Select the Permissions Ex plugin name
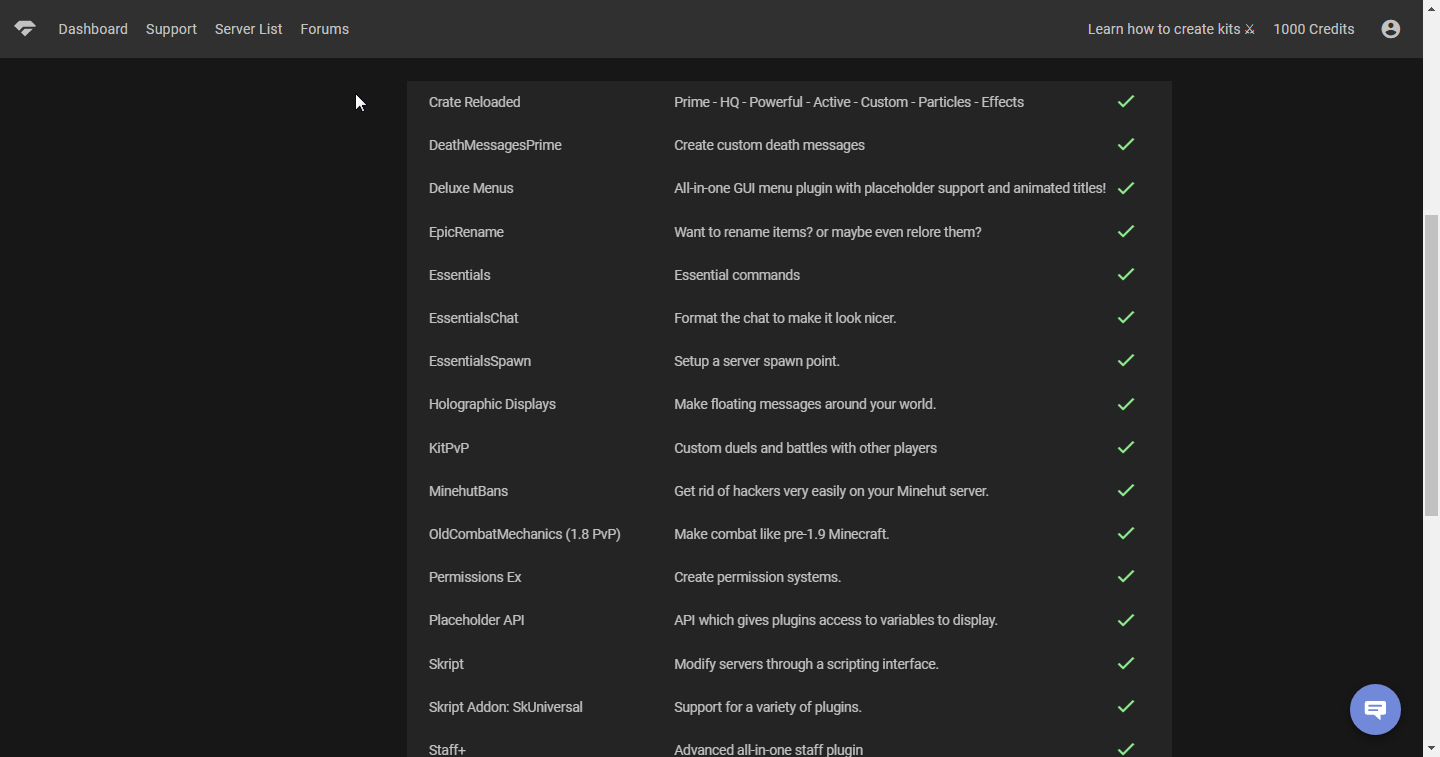Viewport: 1440px width, 757px height. [x=475, y=577]
